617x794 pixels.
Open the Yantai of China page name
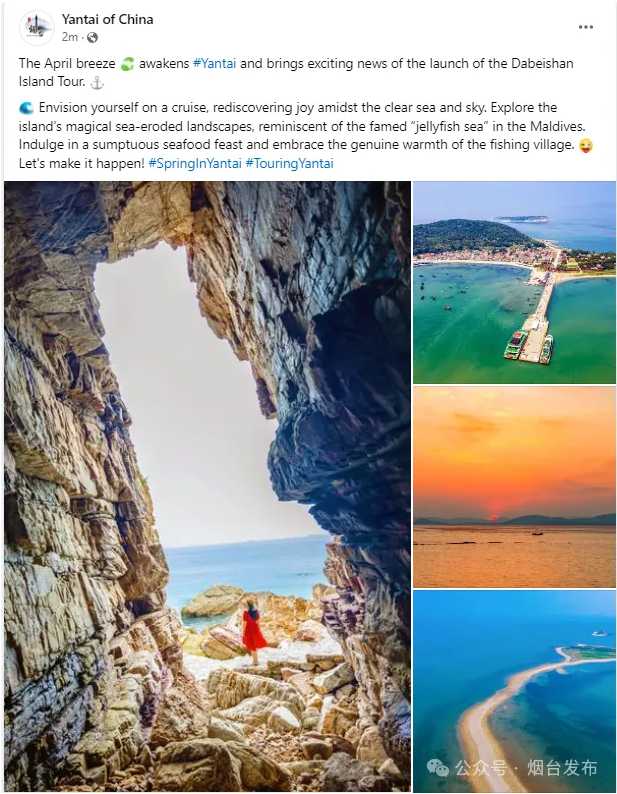coord(107,19)
